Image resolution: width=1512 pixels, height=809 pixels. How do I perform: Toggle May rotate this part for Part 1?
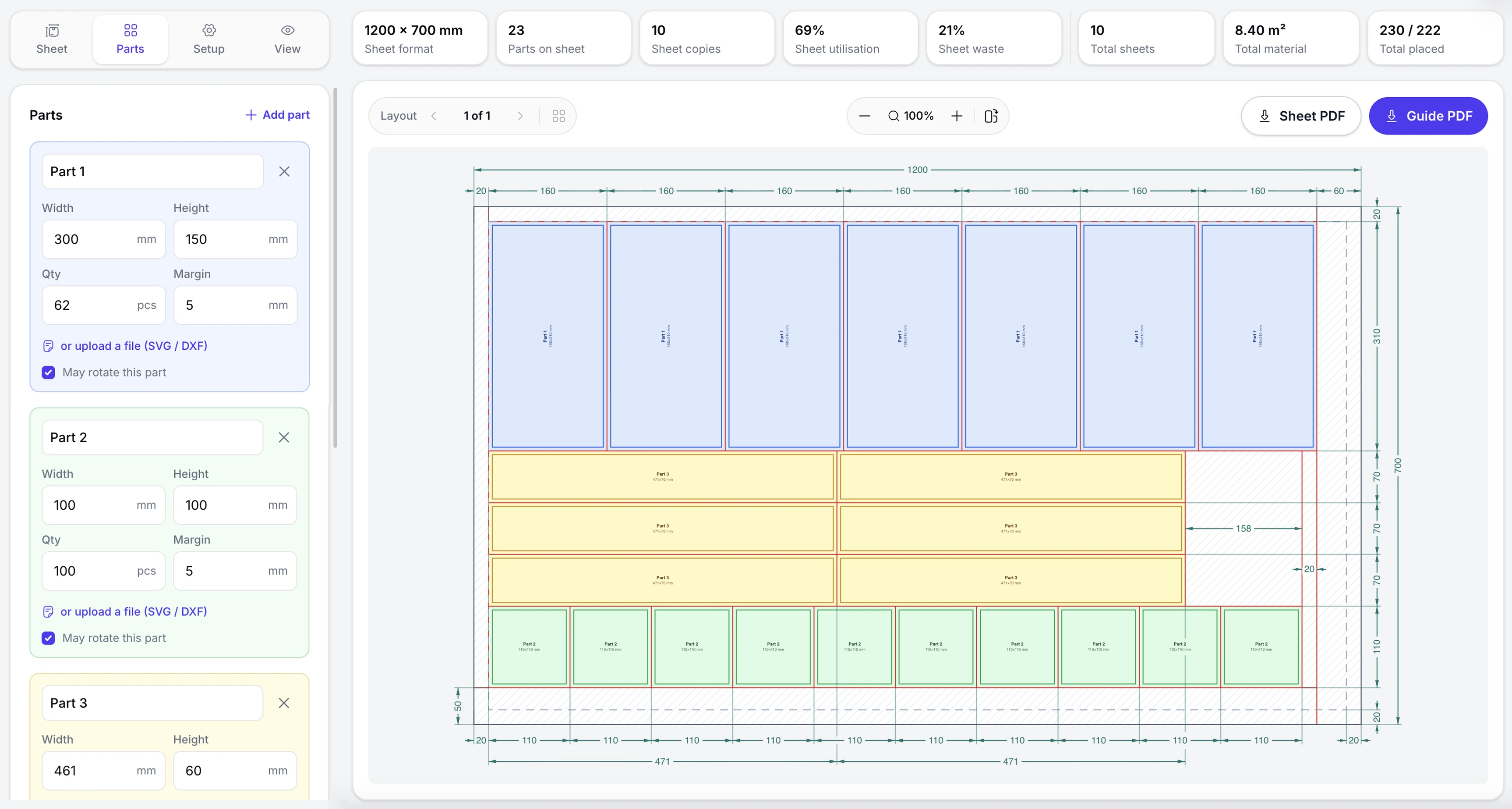click(x=49, y=372)
